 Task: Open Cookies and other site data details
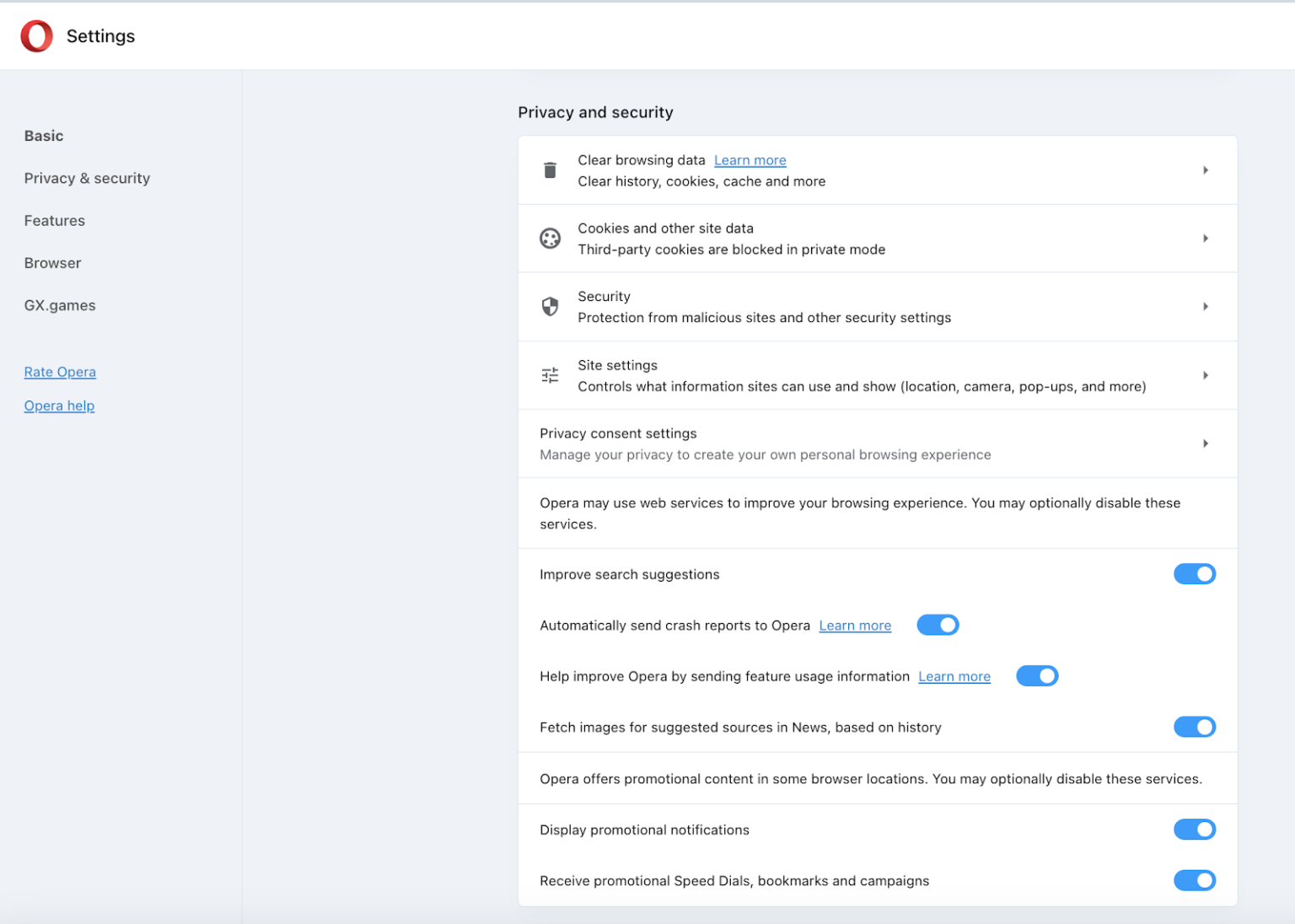click(1206, 239)
